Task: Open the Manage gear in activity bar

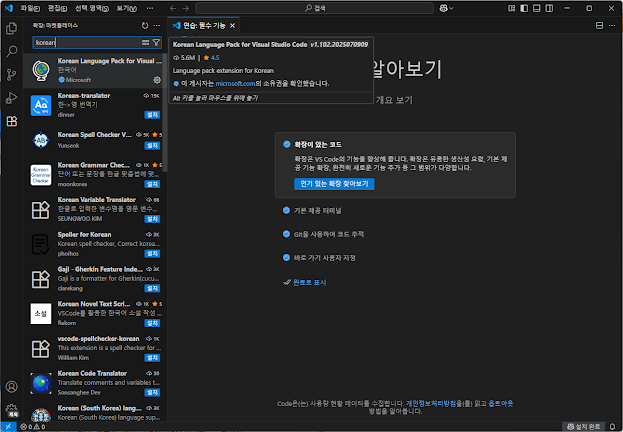Action: (x=12, y=410)
